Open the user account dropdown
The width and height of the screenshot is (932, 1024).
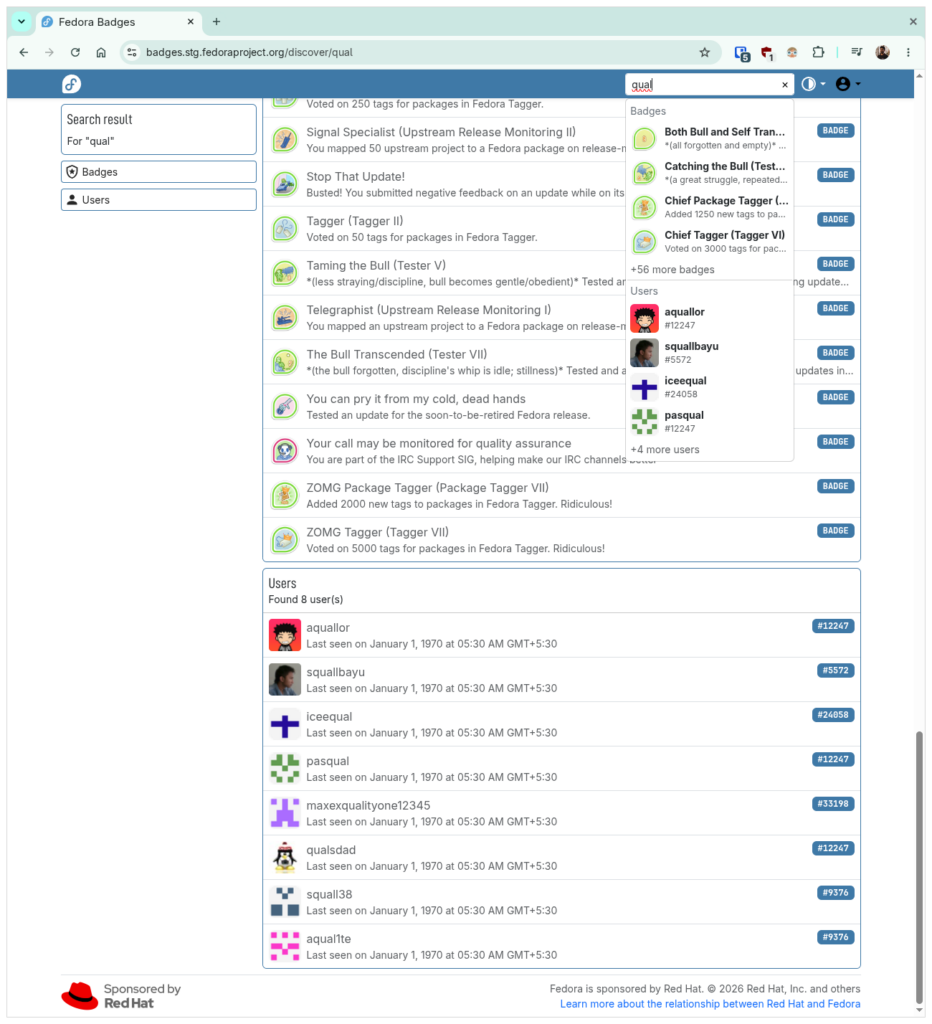848,84
